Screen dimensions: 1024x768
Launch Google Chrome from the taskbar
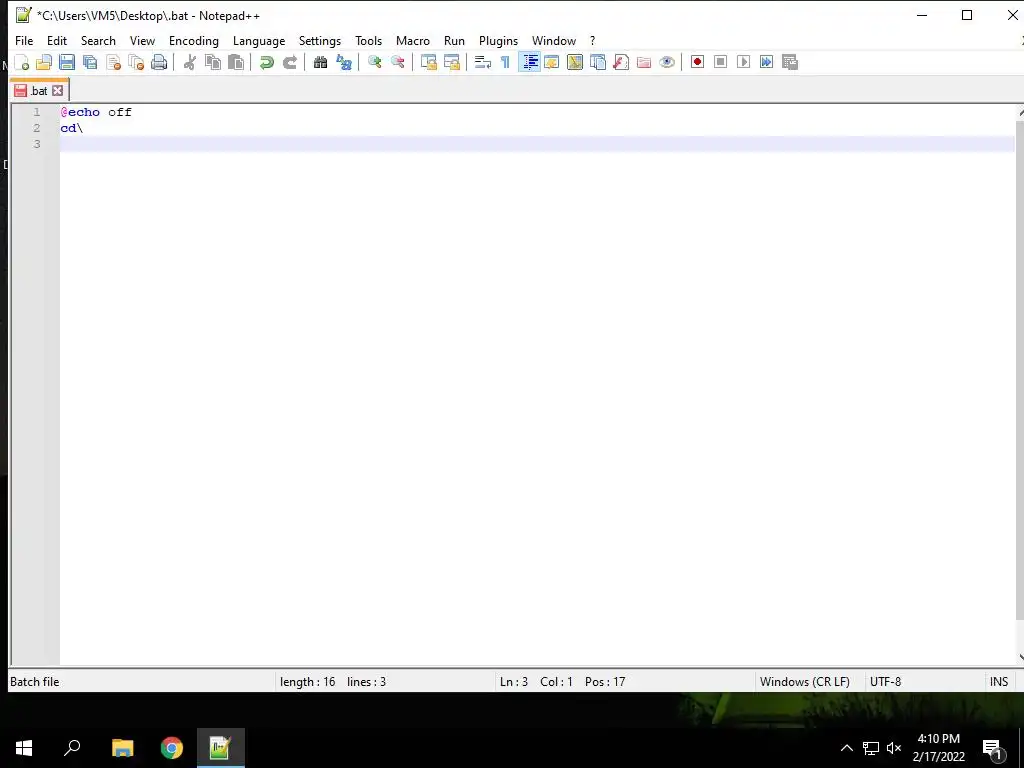click(172, 748)
